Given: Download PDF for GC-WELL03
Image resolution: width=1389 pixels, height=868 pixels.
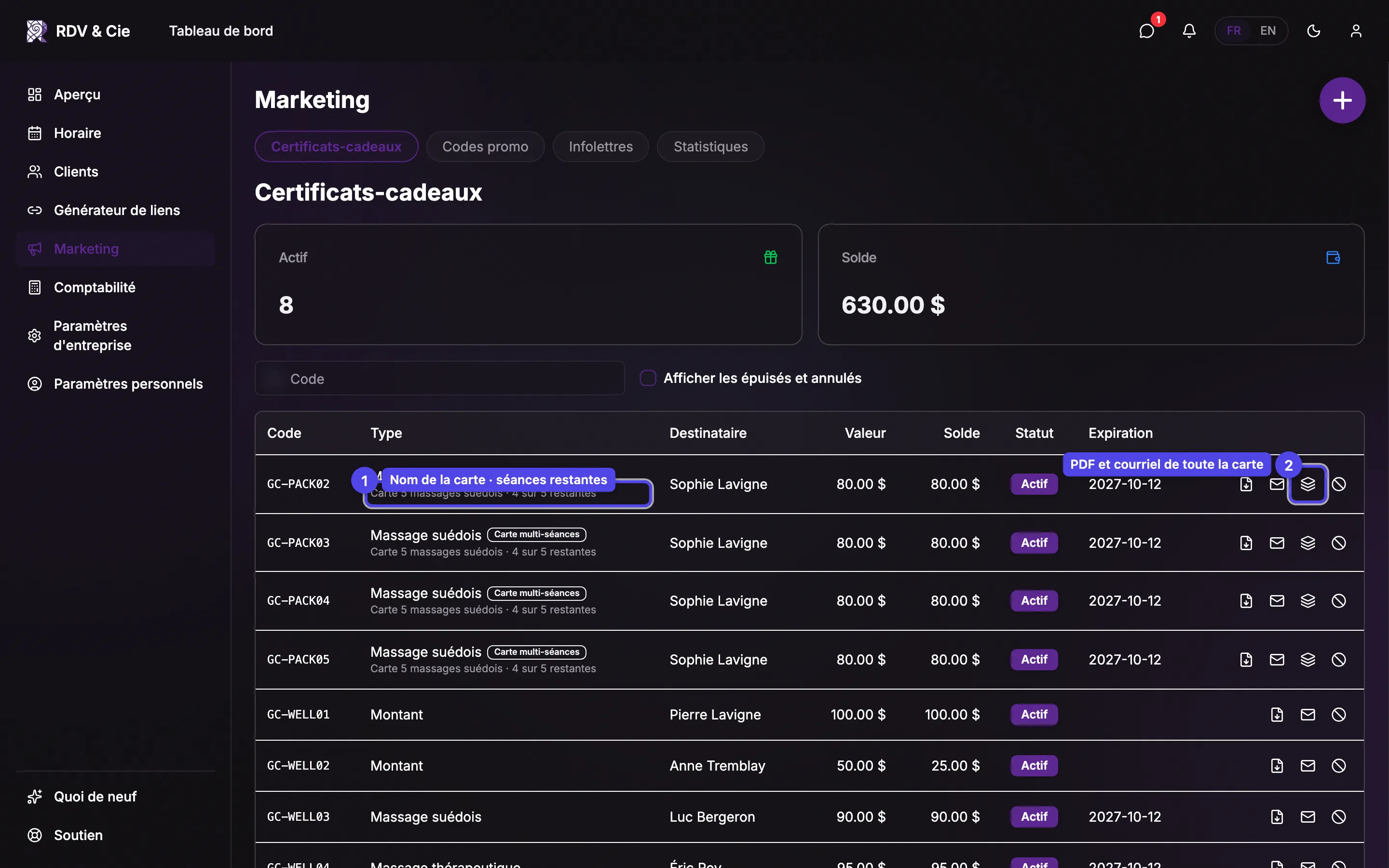Looking at the screenshot, I should pyautogui.click(x=1277, y=817).
